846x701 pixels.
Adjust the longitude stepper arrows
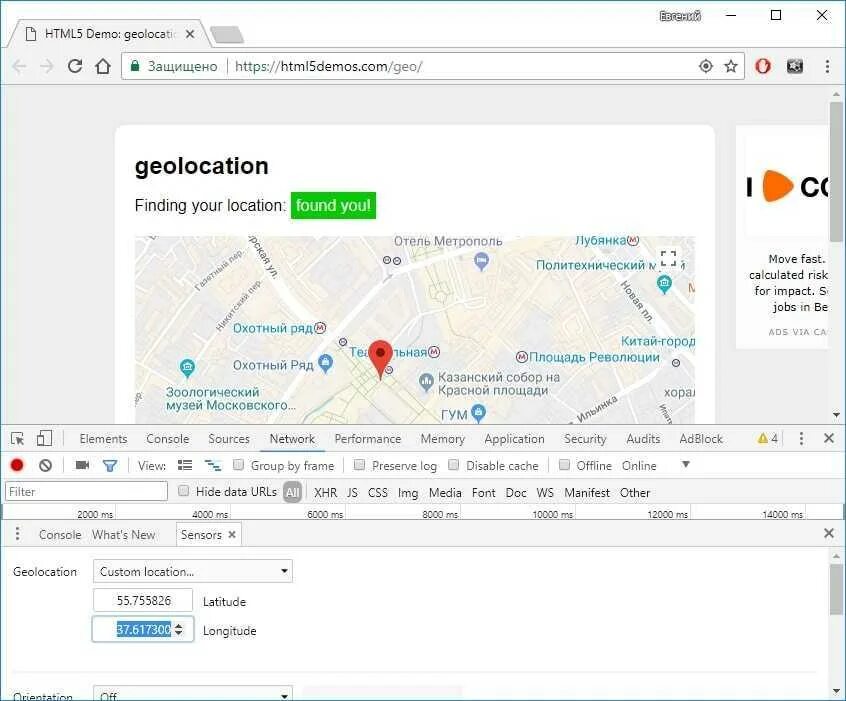pyautogui.click(x=179, y=629)
